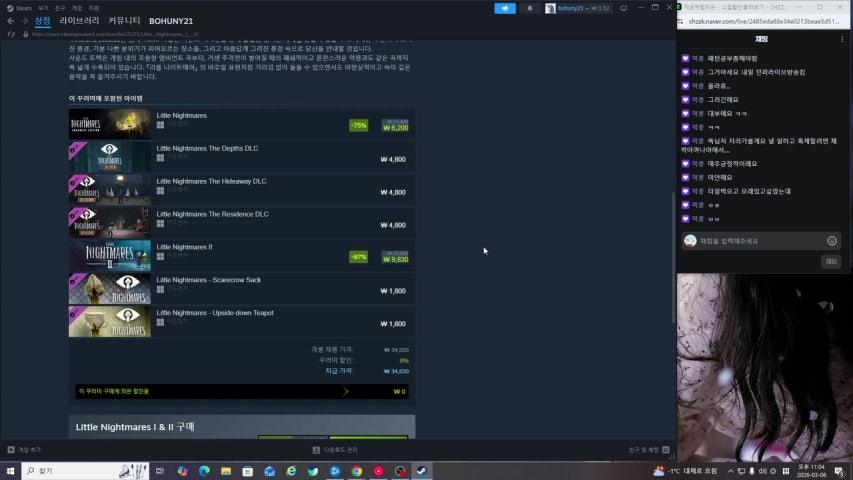
Task: Open chat panel three-dot options menu
Action: 842,39
